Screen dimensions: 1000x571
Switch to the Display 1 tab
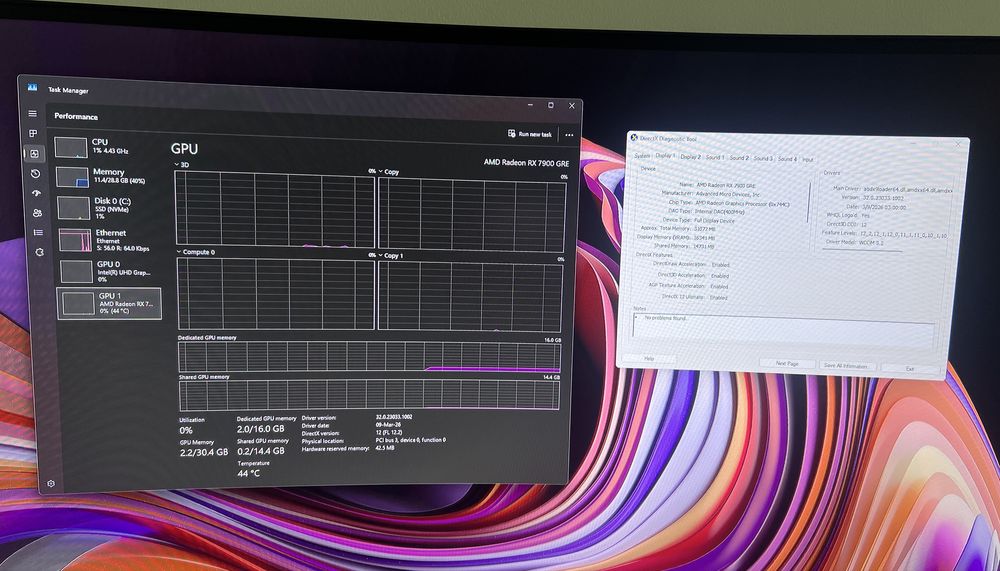665,156
